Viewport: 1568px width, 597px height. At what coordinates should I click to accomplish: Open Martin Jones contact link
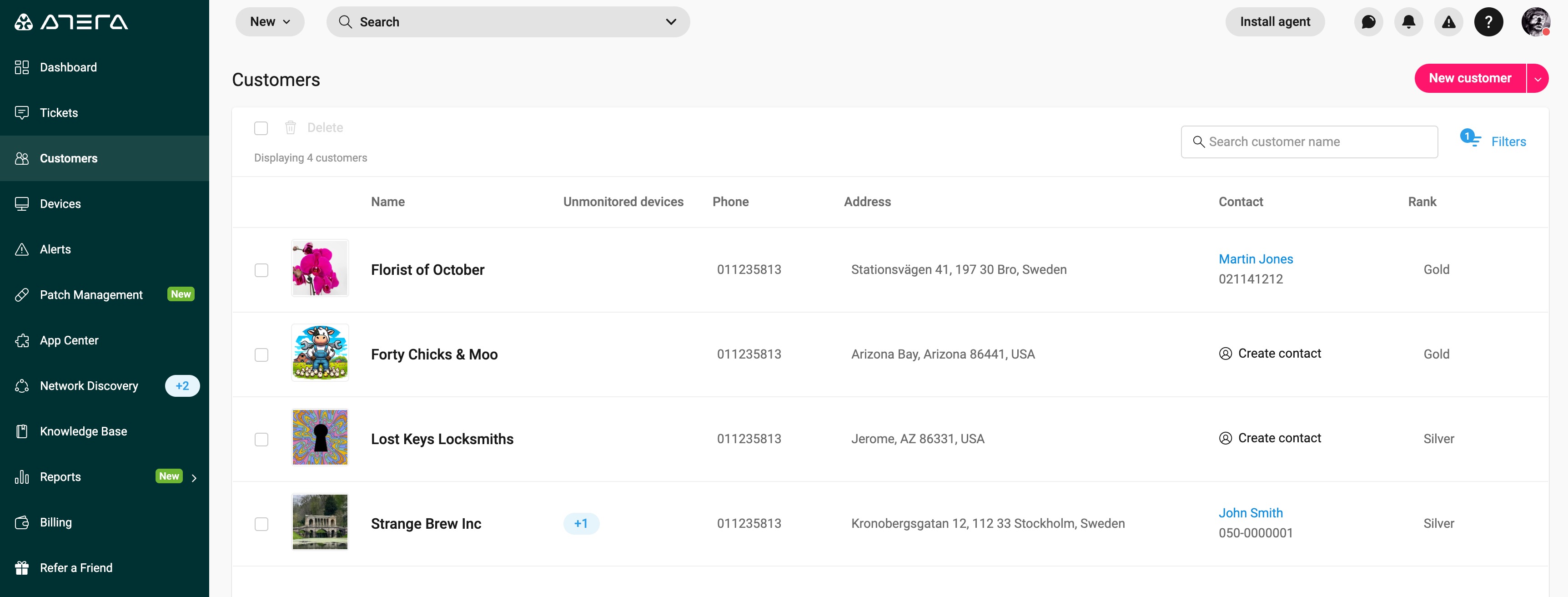click(x=1256, y=259)
